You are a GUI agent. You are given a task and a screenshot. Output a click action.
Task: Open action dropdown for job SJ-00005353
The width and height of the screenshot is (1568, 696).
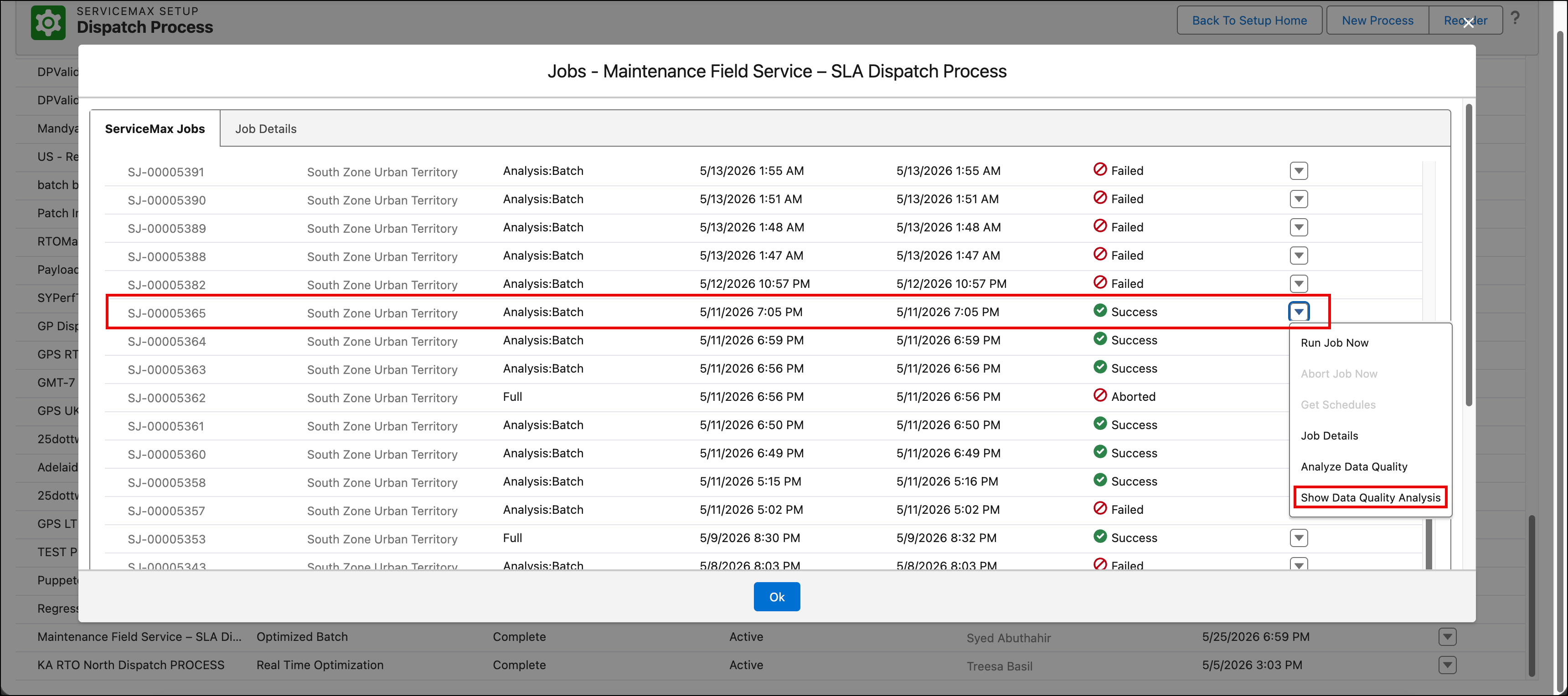tap(1298, 538)
